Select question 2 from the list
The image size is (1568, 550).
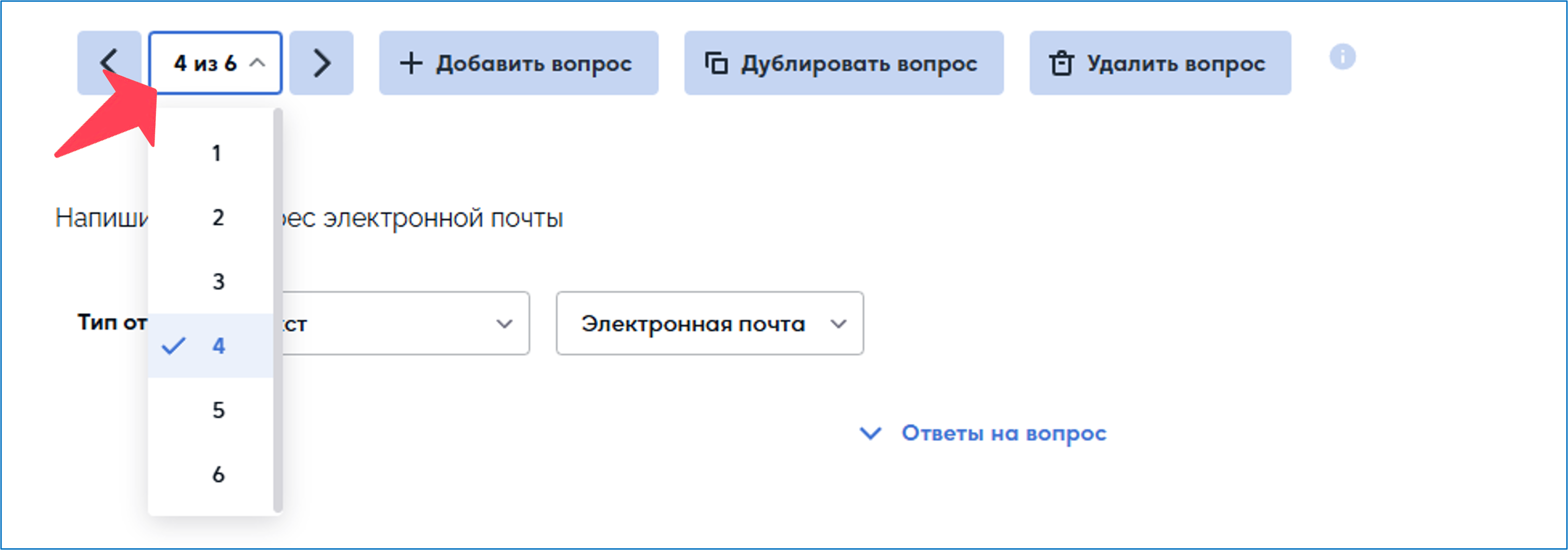click(218, 217)
